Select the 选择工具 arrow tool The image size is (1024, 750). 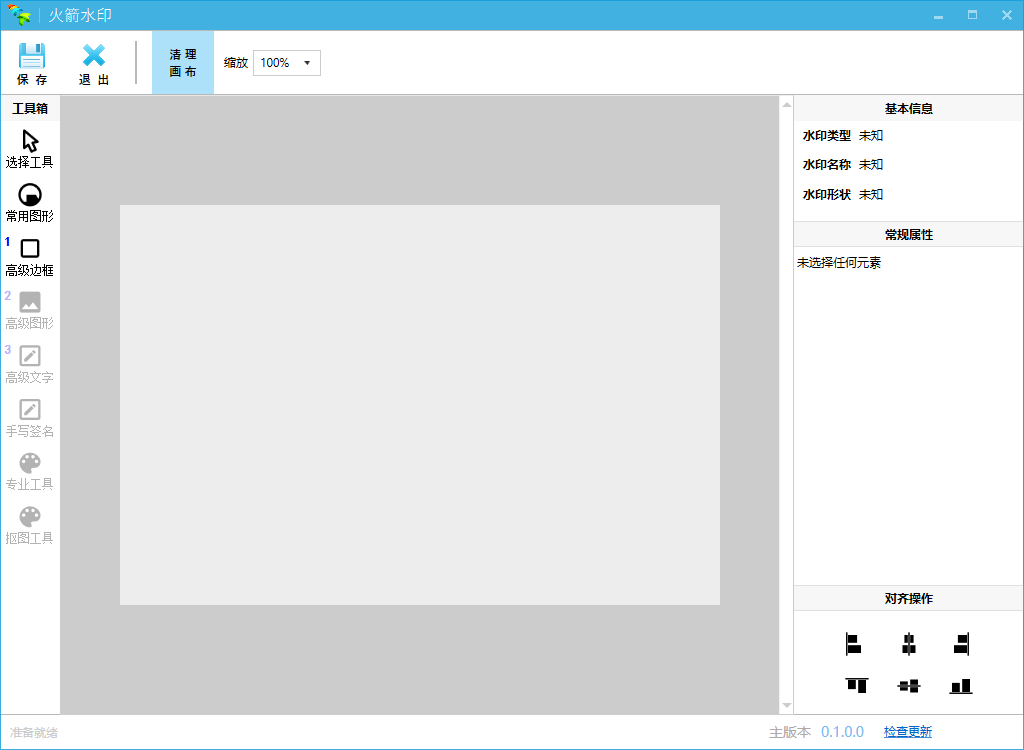(x=30, y=149)
